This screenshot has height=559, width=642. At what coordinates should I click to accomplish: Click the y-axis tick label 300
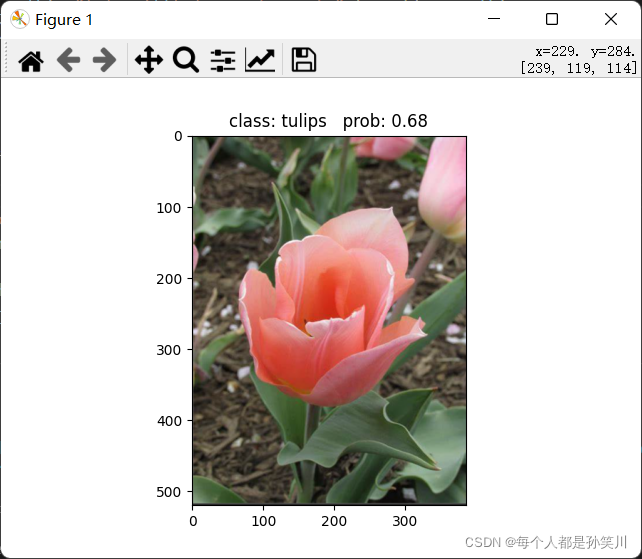tap(169, 350)
